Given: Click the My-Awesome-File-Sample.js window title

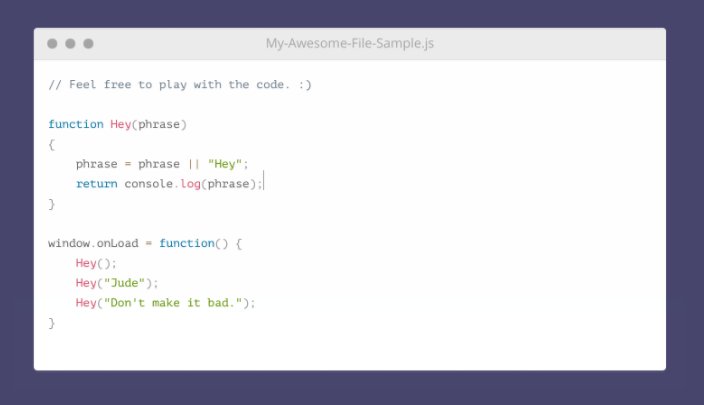Looking at the screenshot, I should point(350,44).
